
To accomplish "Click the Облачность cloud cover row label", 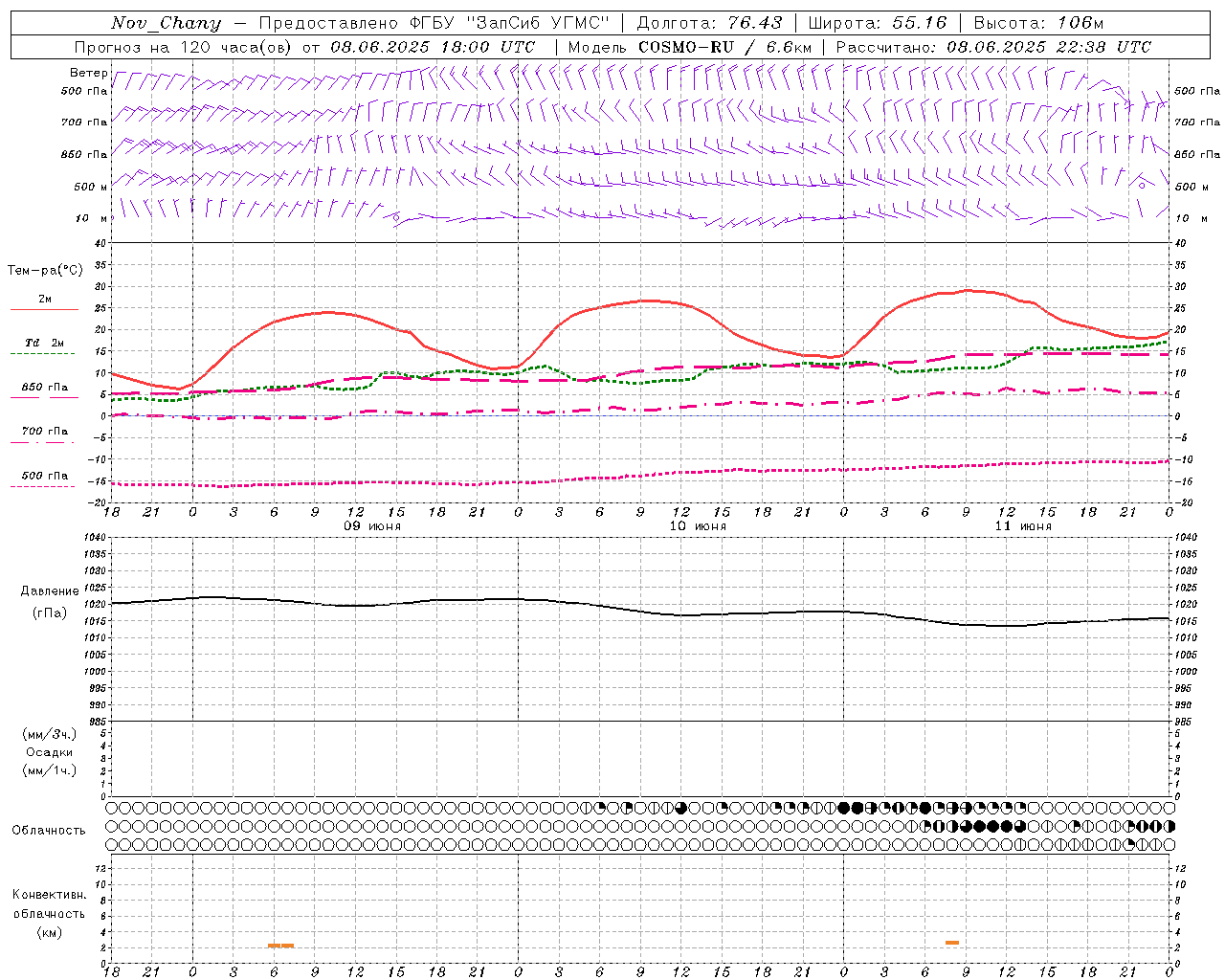I will tap(49, 831).
